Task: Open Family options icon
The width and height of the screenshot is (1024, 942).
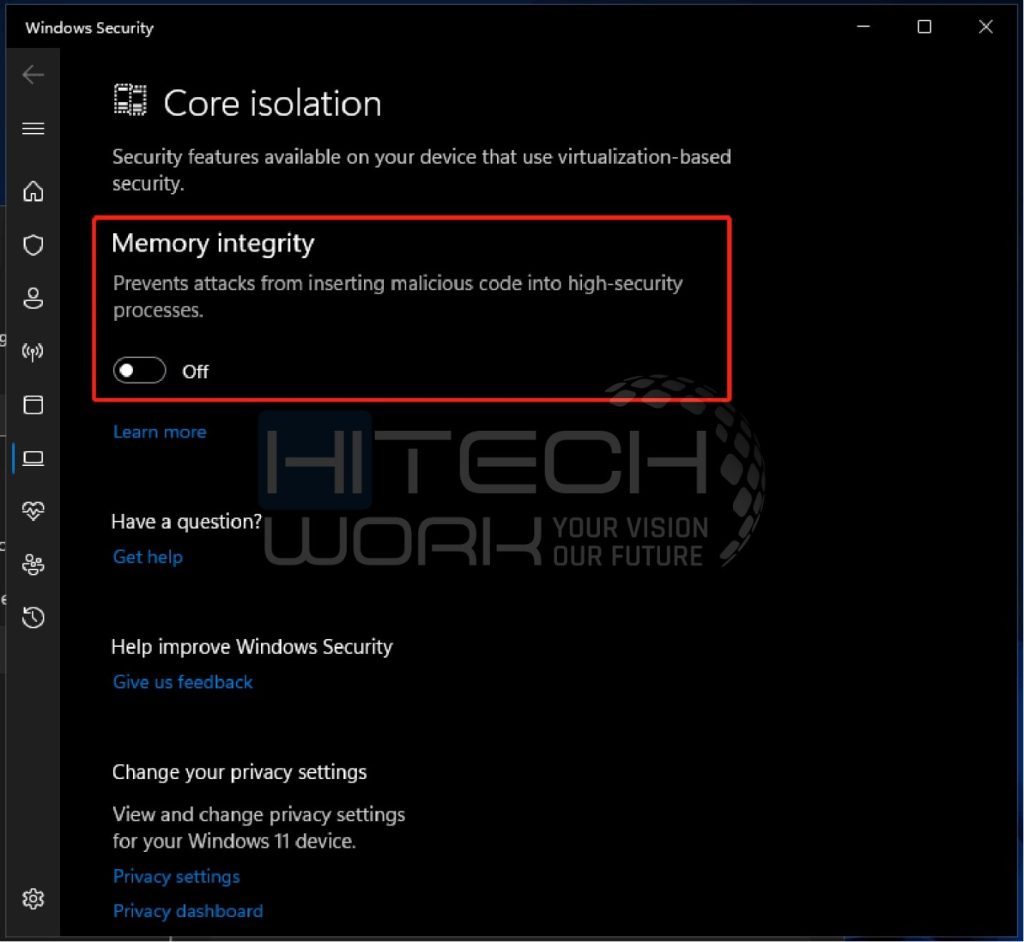Action: 33,564
